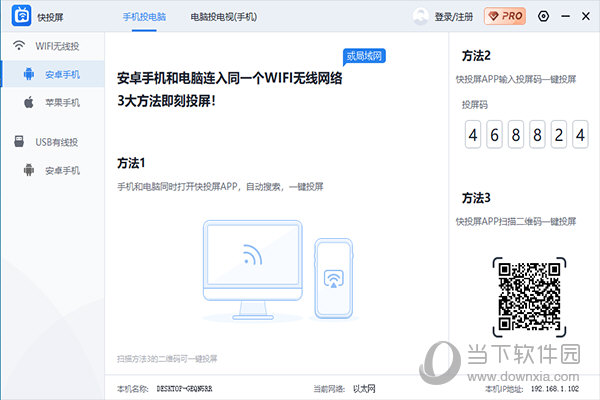Open the 电脑投电视(手机) tab
The image size is (600, 400).
[x=224, y=17]
